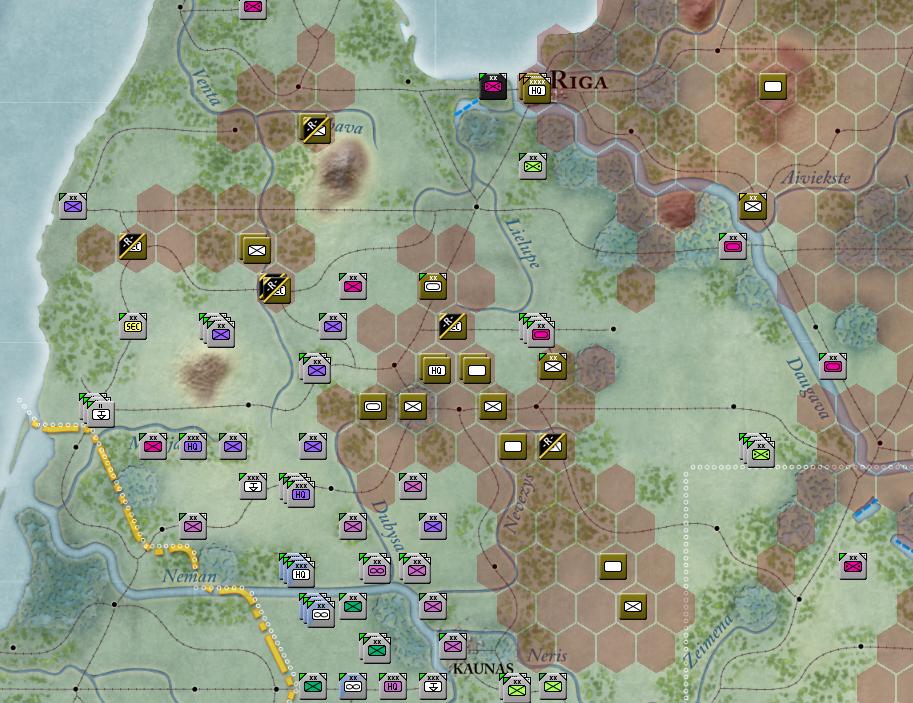Select black counter with pink infantry symbol near Riga
Image resolution: width=913 pixels, height=703 pixels.
coord(493,86)
